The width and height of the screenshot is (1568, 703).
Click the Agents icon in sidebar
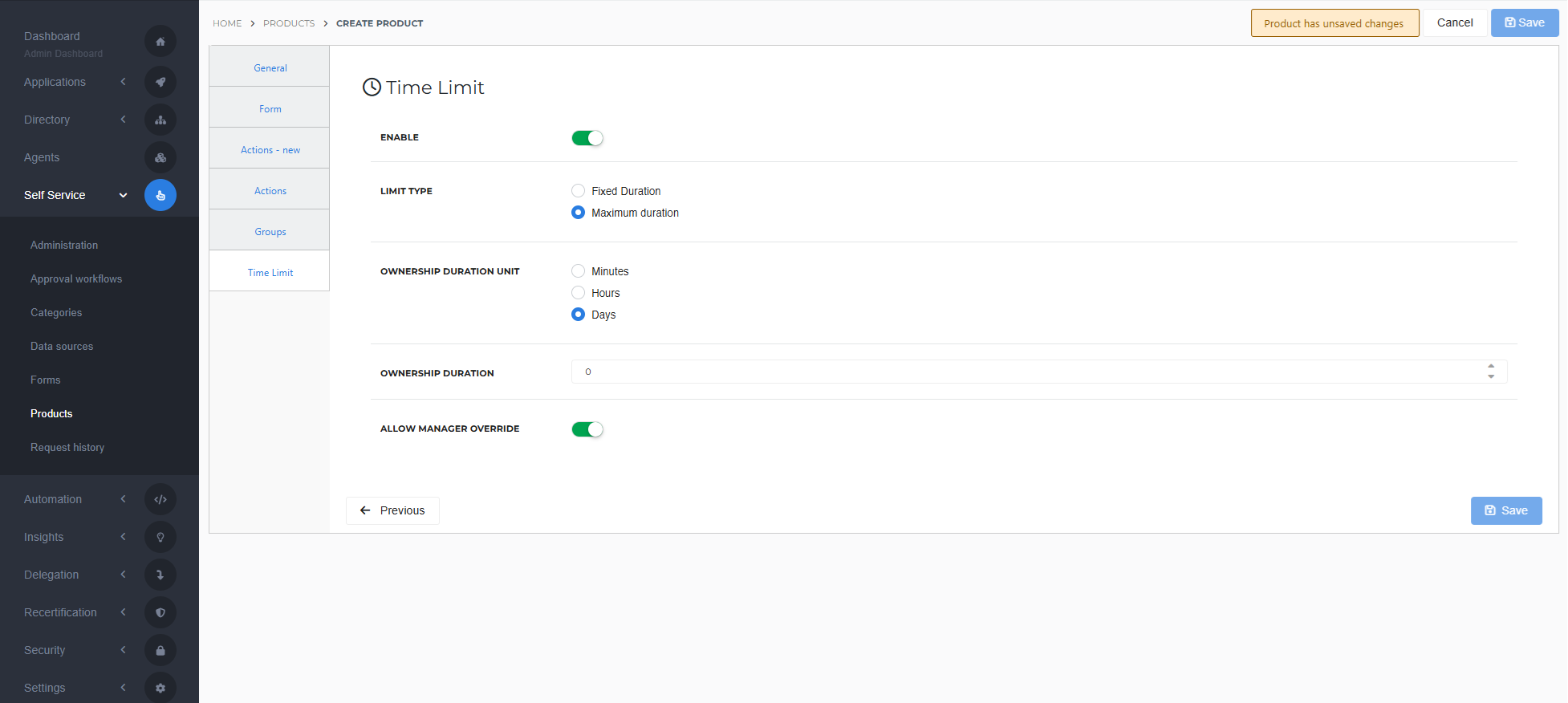(160, 157)
